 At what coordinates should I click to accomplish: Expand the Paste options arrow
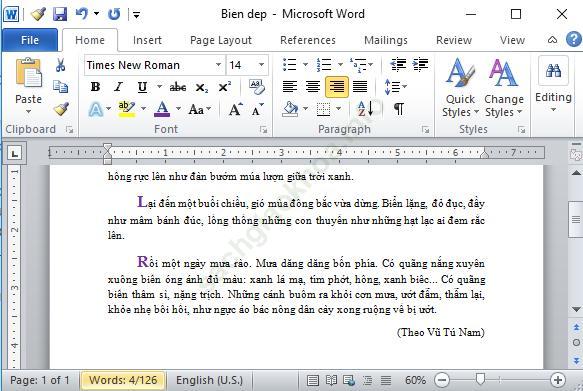29,112
